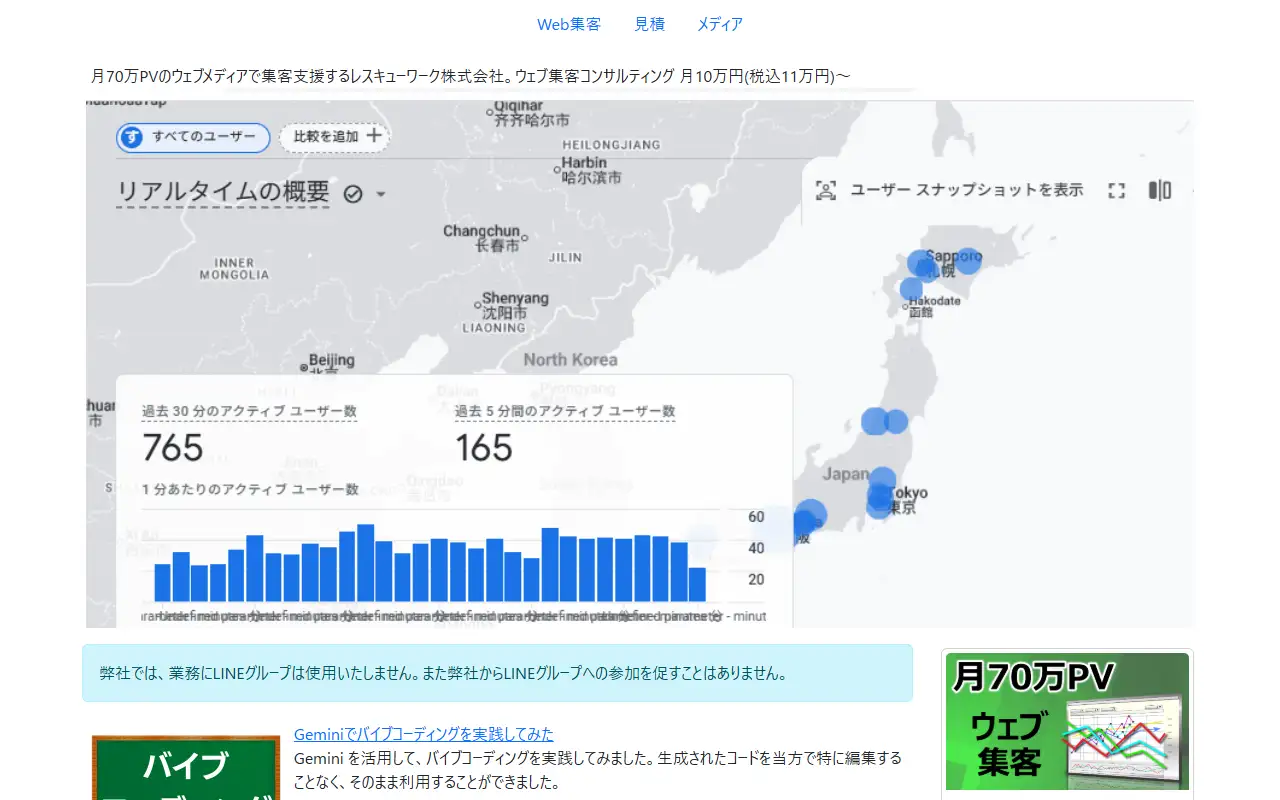Select the メディア menu item
The image size is (1280, 800).
[720, 24]
